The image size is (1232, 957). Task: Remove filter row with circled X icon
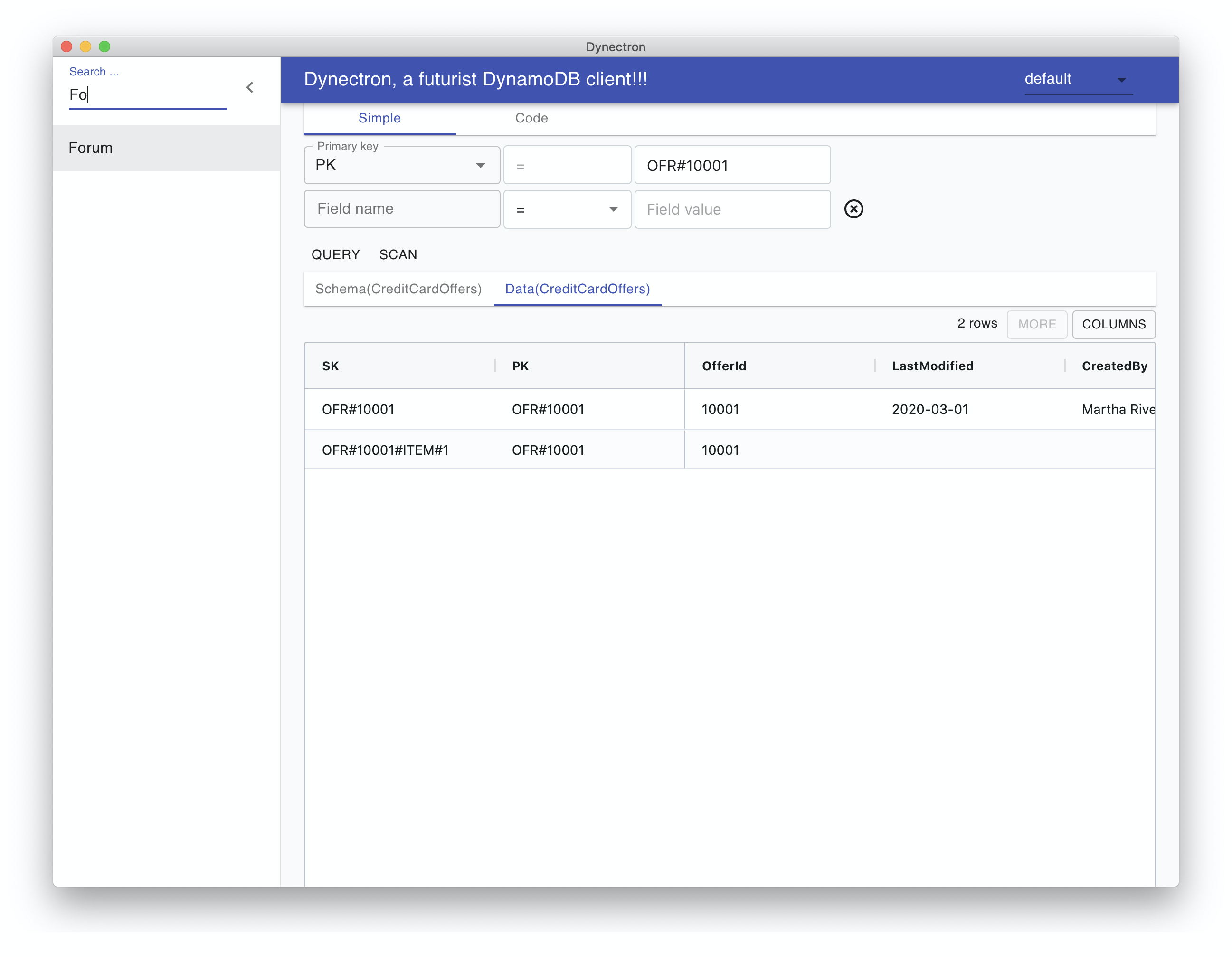[853, 209]
